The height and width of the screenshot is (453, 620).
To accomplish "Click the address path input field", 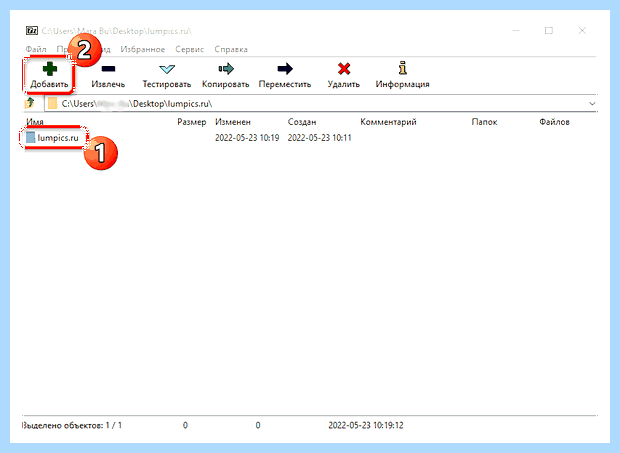I will tap(321, 104).
